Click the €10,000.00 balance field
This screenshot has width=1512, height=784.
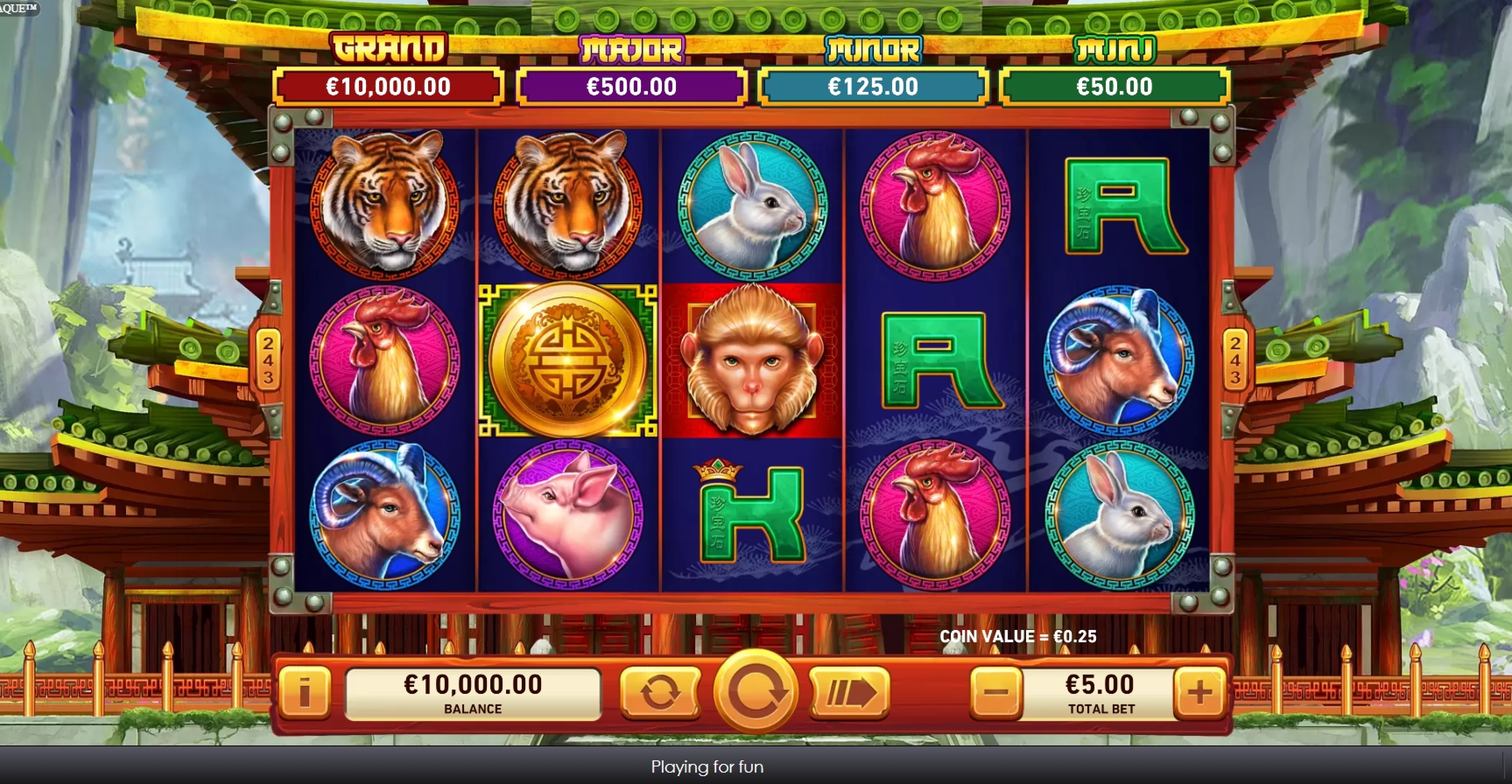point(473,693)
